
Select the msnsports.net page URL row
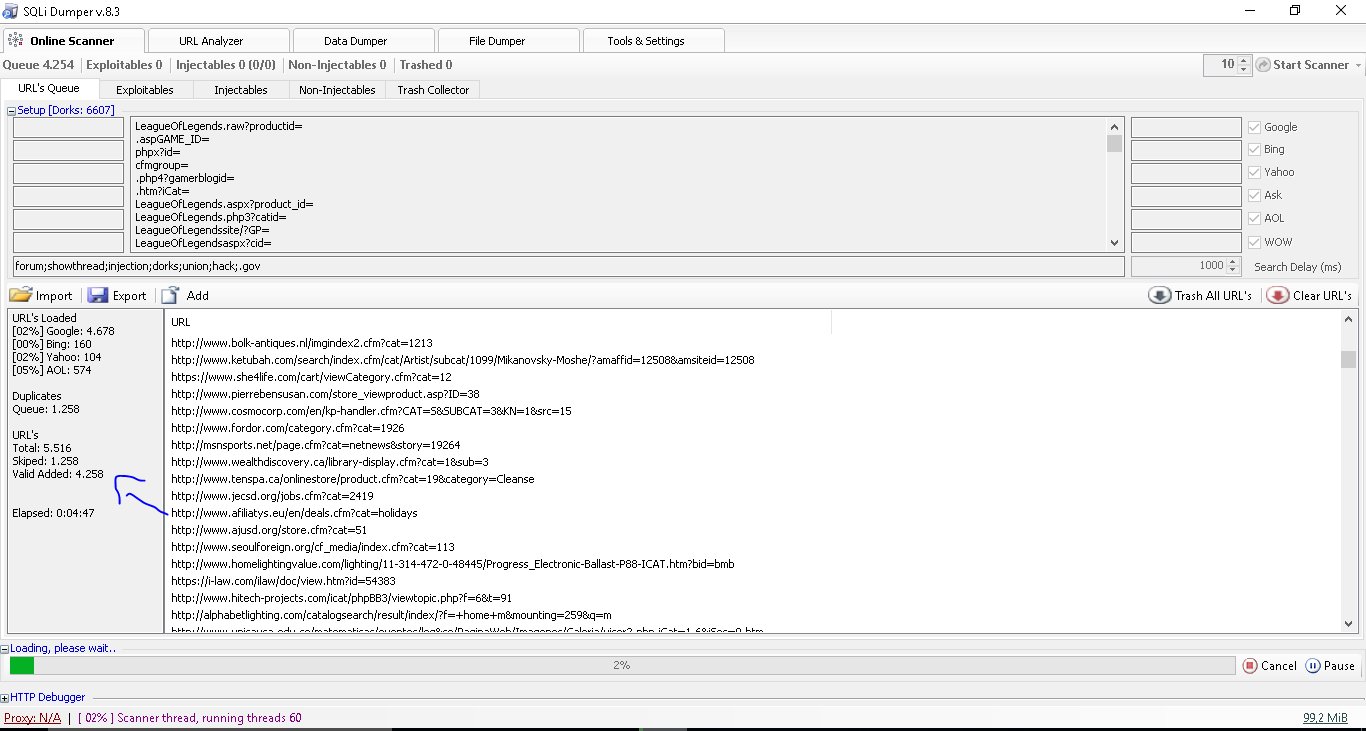[315, 445]
